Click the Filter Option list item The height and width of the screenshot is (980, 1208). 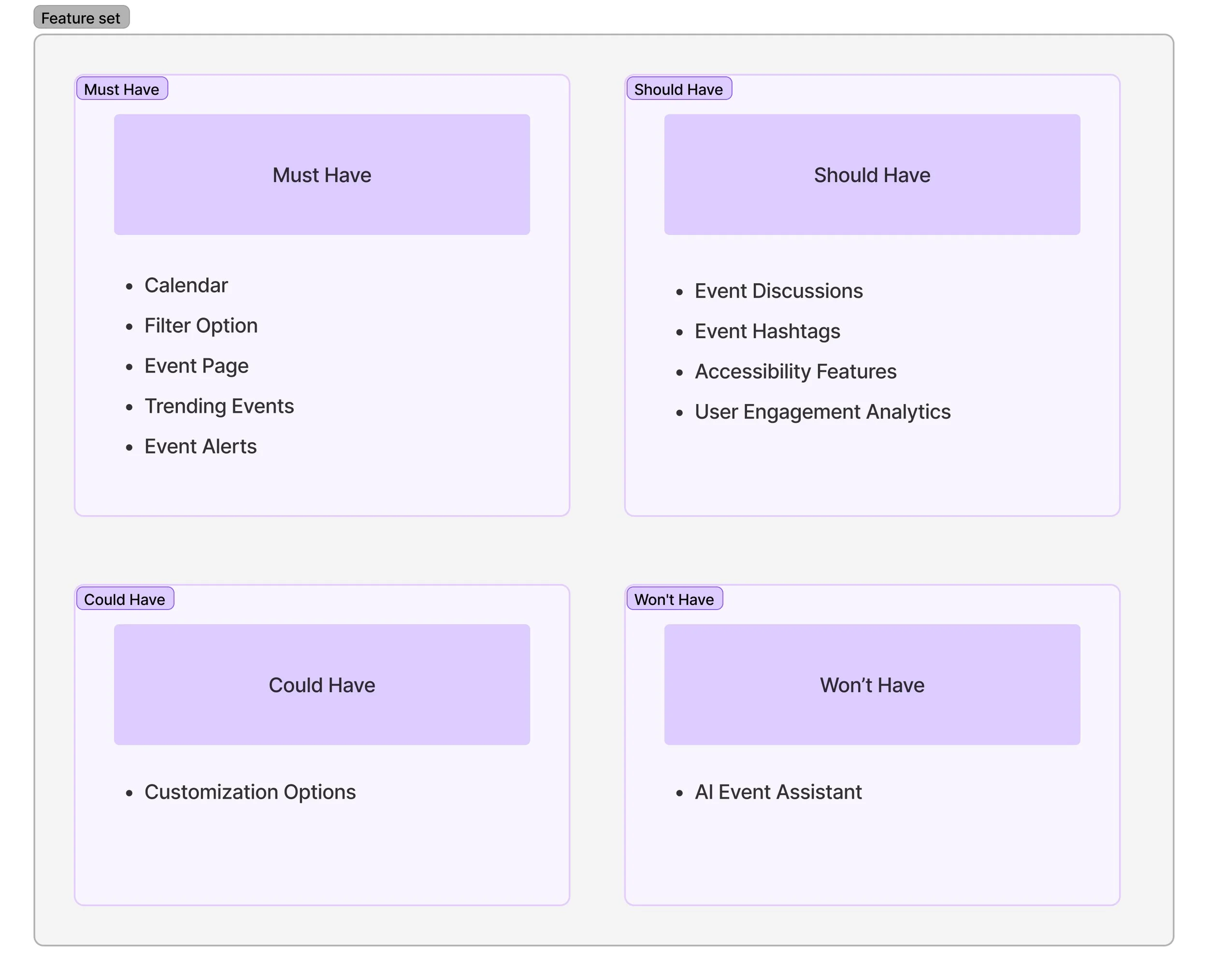(201, 326)
